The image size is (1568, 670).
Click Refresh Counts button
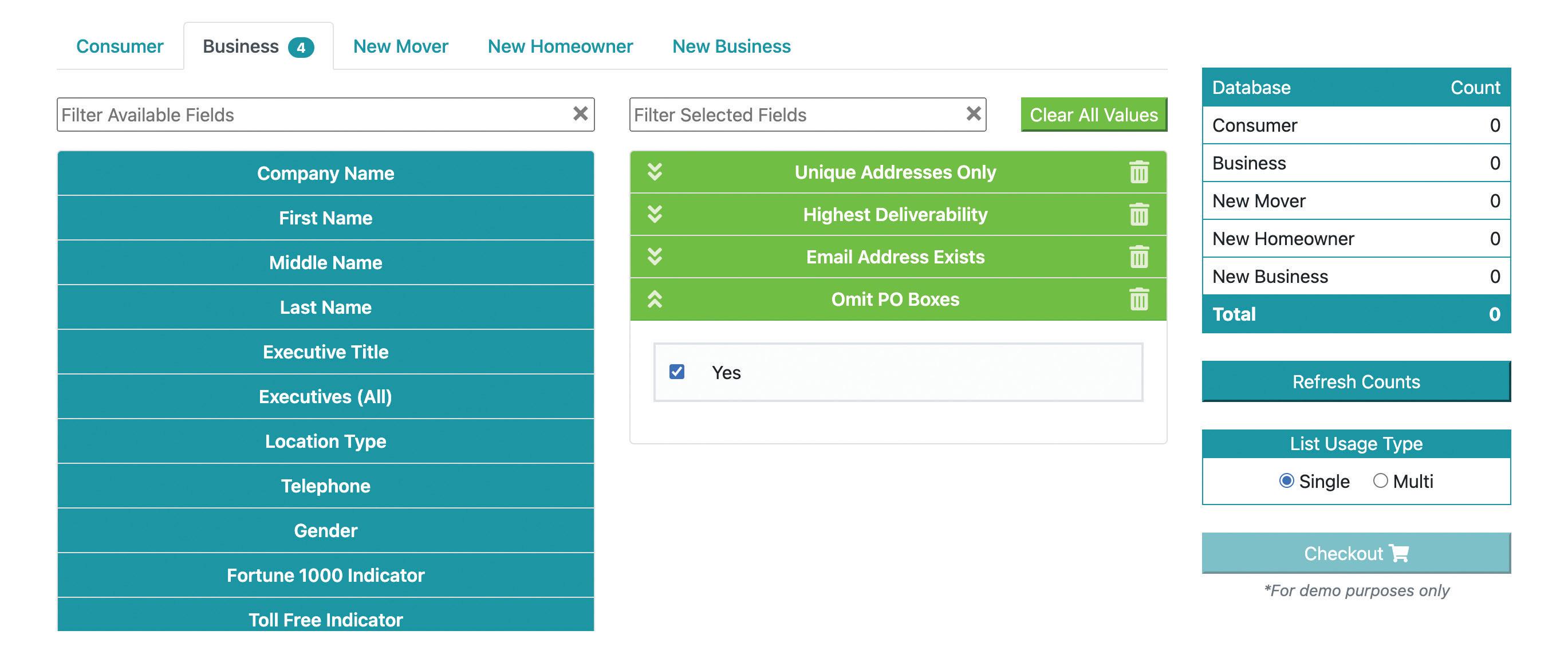pyautogui.click(x=1356, y=381)
